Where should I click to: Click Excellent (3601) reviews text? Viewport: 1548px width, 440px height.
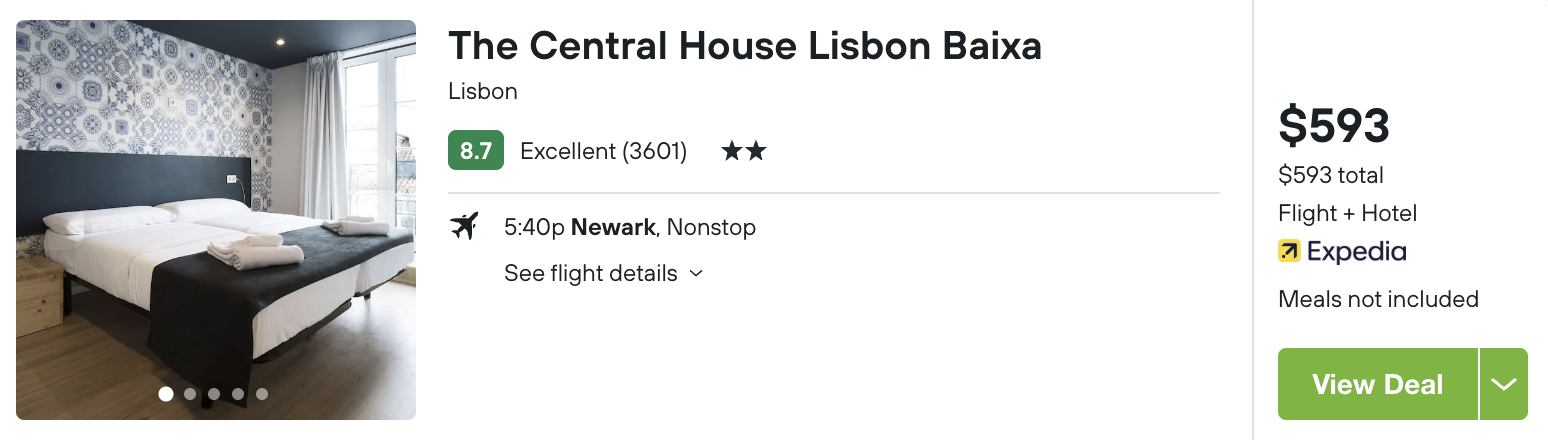point(604,151)
